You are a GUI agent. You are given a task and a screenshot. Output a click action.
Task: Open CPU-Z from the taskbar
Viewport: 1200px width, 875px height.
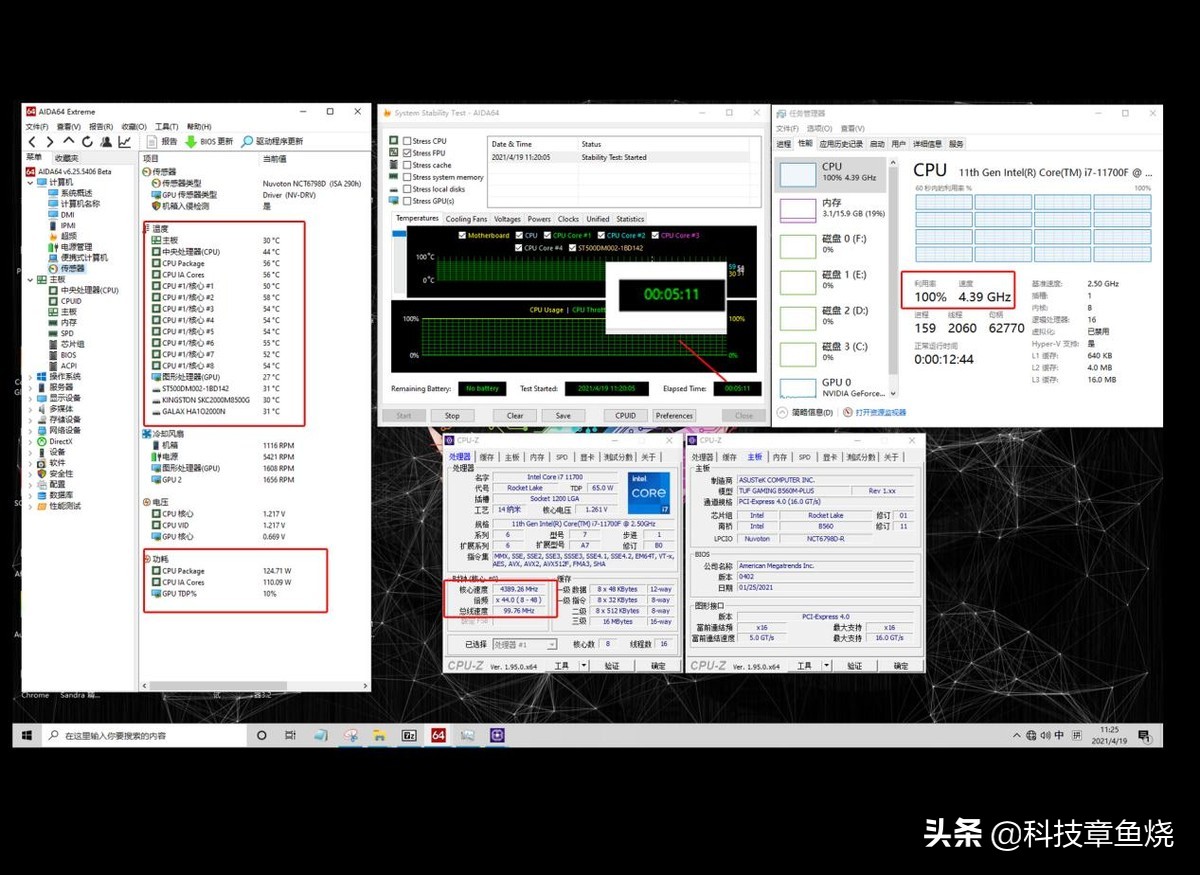click(x=496, y=734)
